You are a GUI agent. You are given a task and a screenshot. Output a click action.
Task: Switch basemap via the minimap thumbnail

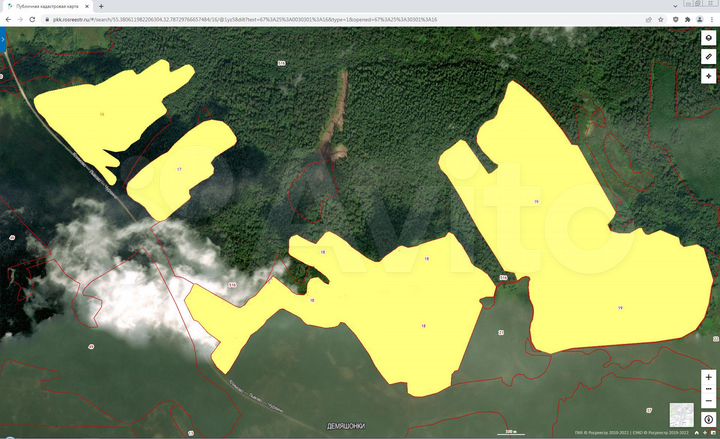[681, 415]
